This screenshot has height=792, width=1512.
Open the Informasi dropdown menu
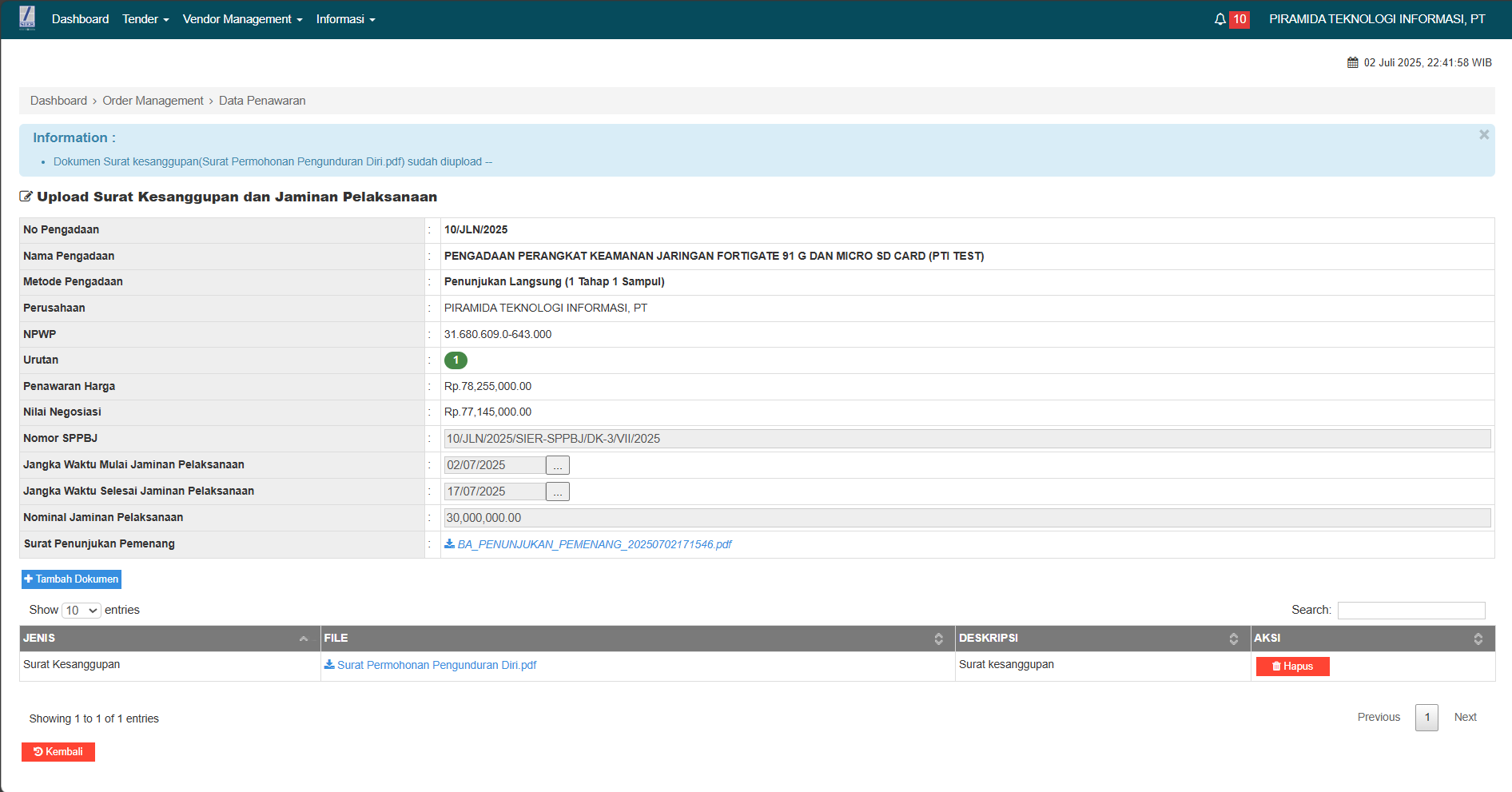345,19
